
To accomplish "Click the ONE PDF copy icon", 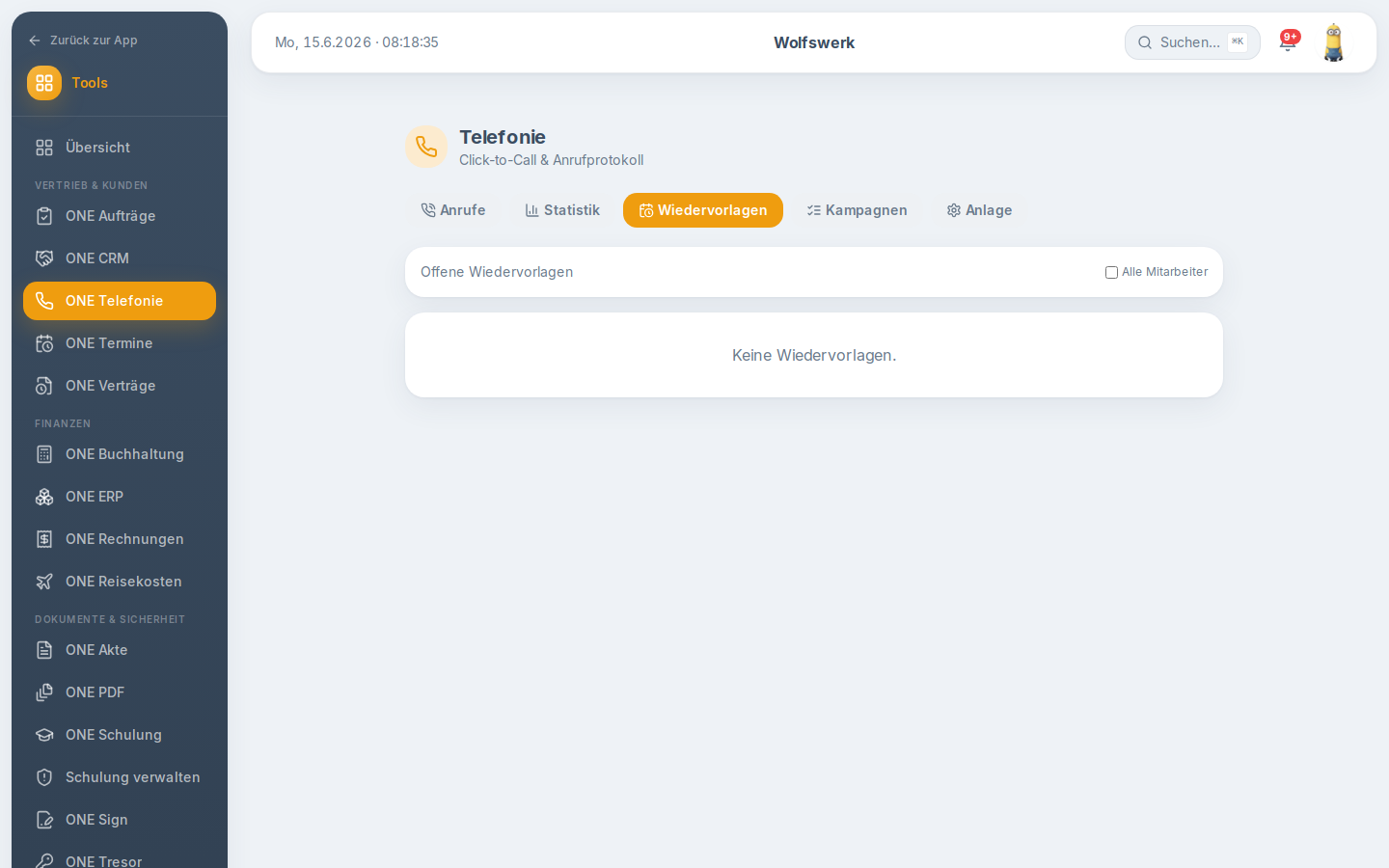I will click(x=44, y=692).
